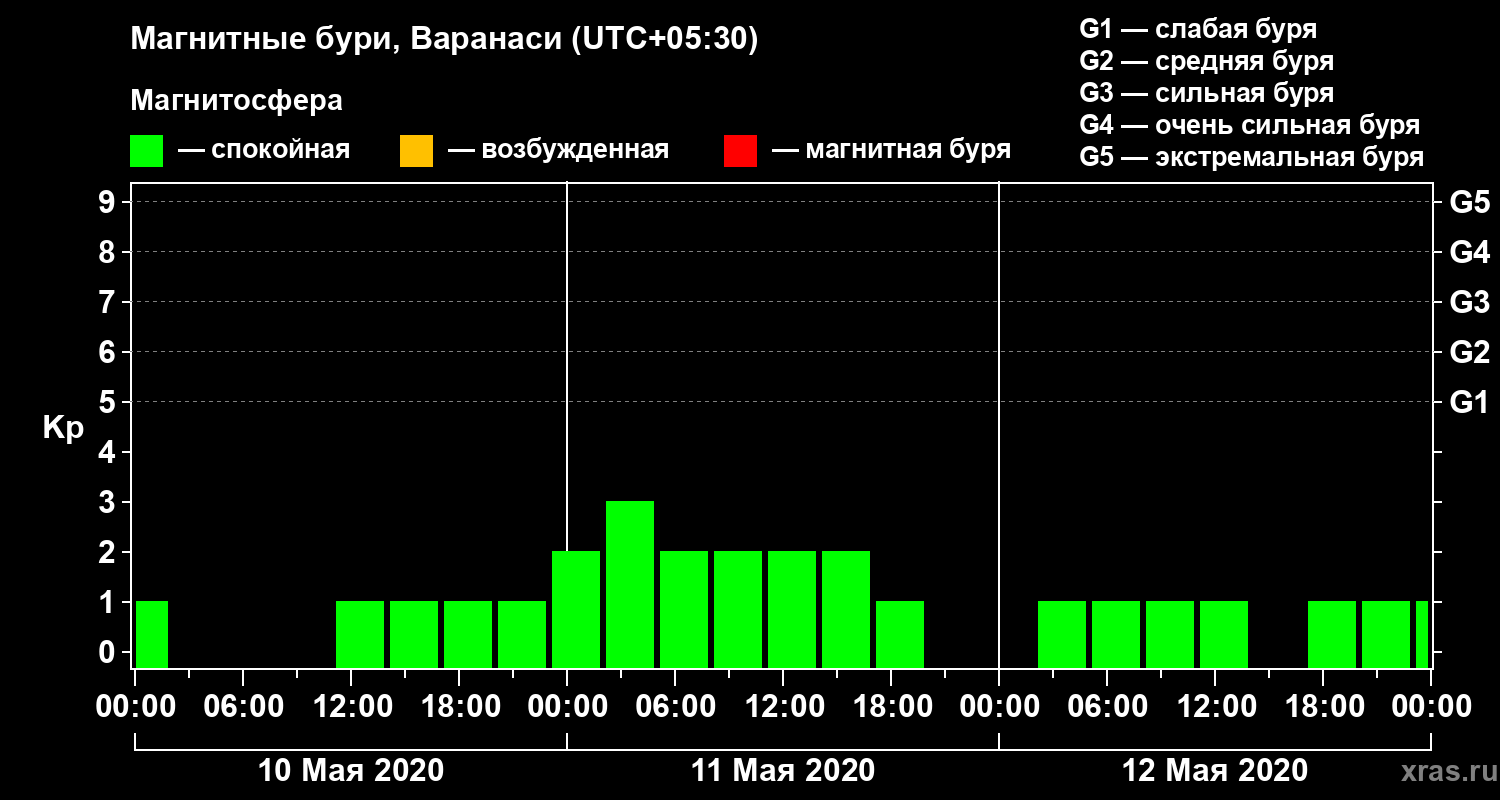Screen dimensions: 1500x800
Task: Click the "11 Мая 2020" date label
Action: click(x=783, y=771)
